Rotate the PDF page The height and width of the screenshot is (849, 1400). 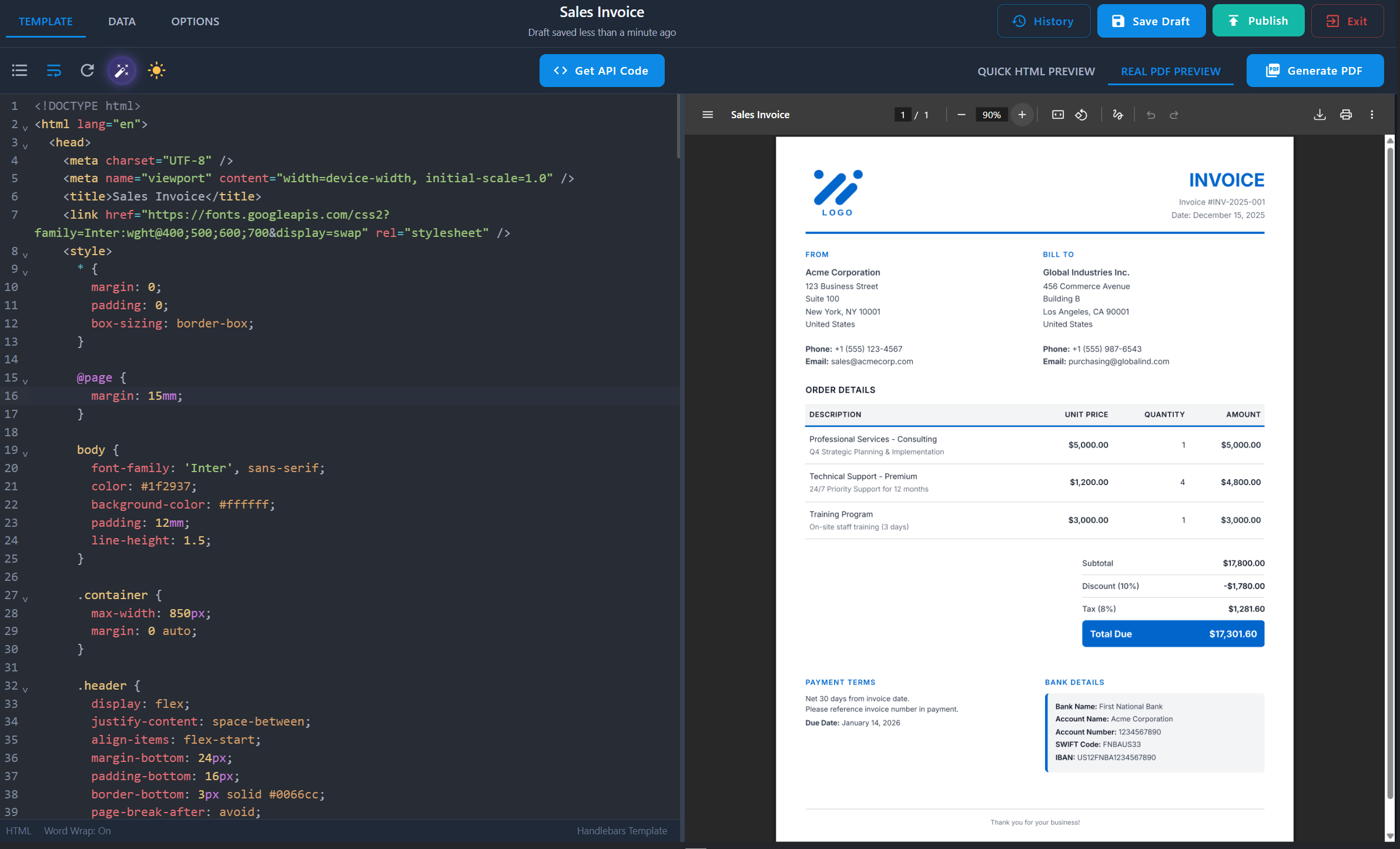pos(1081,115)
